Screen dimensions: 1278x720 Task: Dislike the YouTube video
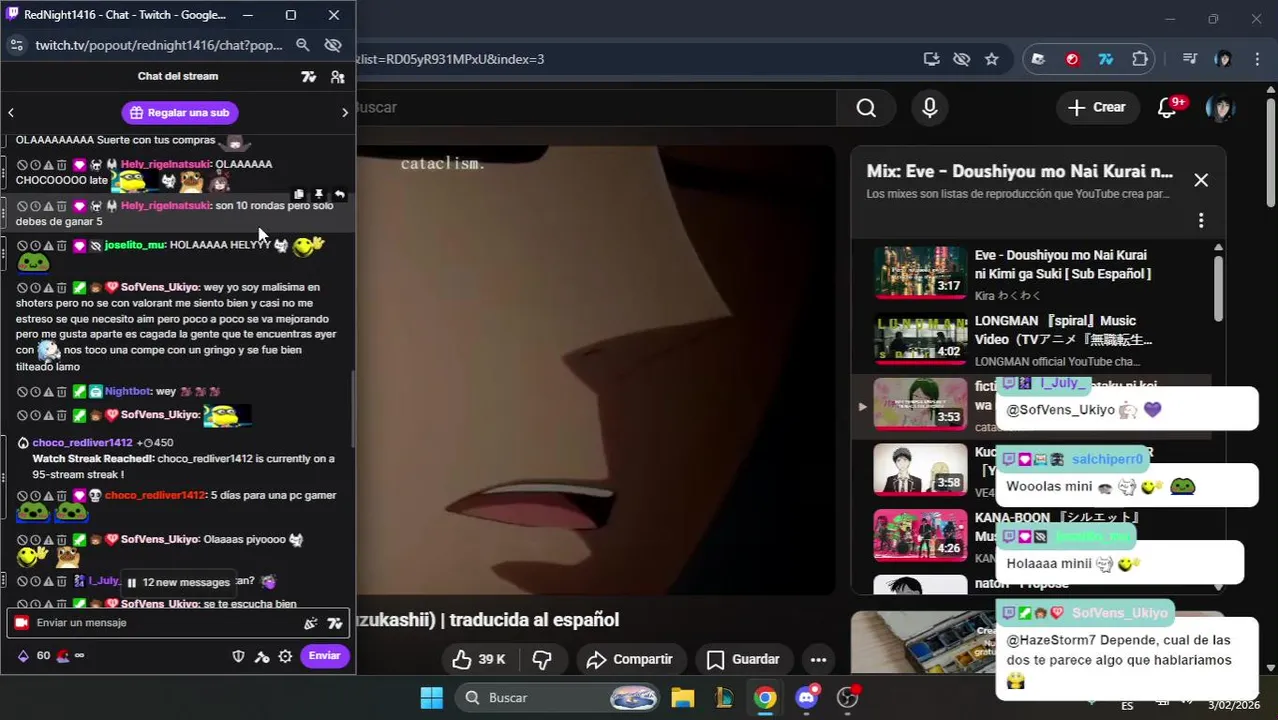[543, 659]
